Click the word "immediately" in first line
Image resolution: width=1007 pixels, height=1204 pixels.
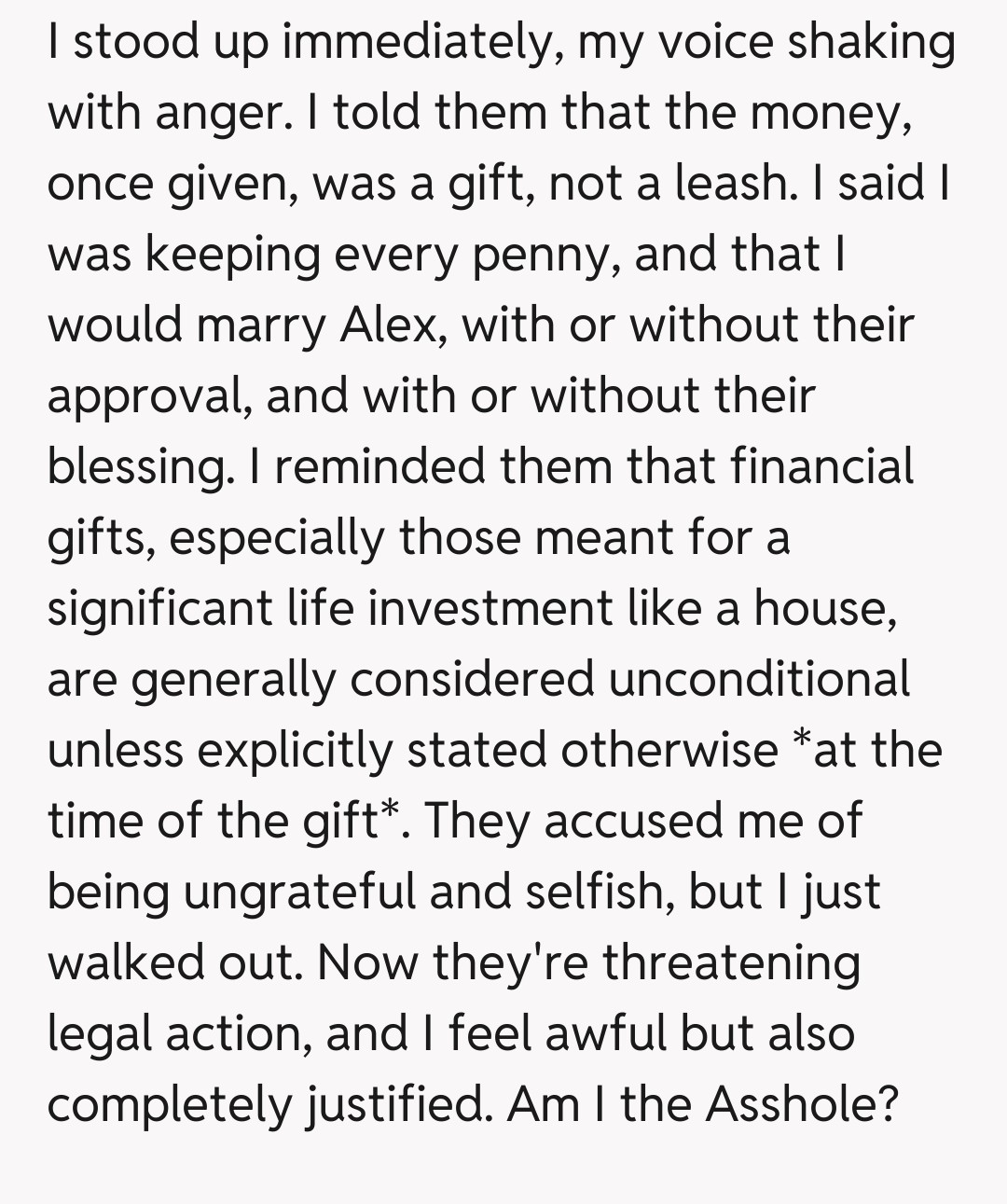point(421,44)
